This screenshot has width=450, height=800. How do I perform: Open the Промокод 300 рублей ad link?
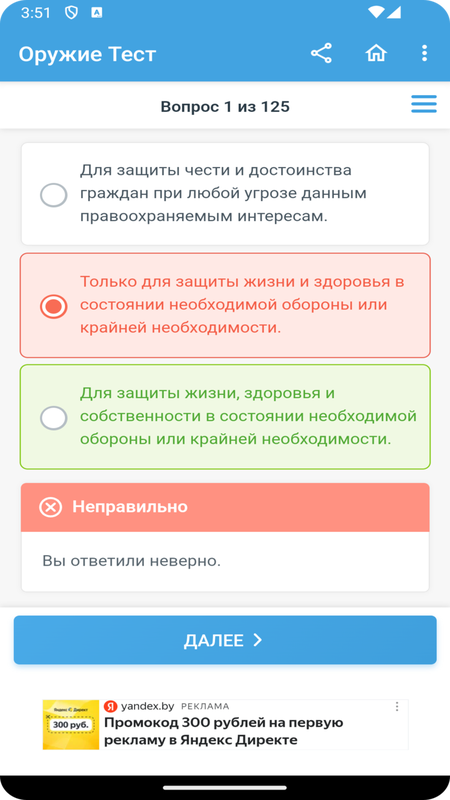224,731
